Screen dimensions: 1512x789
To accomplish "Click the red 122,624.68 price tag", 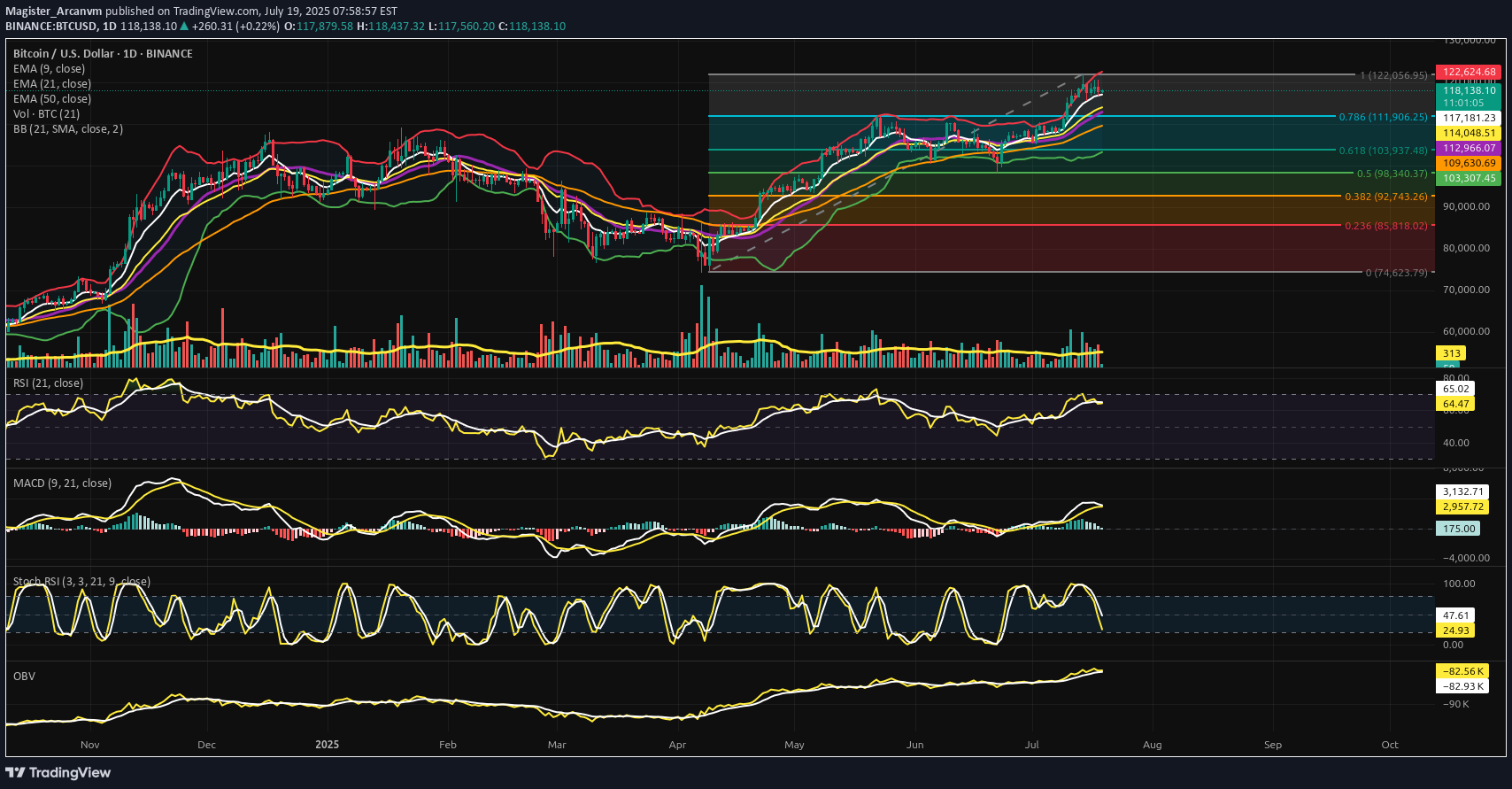I will (x=1469, y=72).
